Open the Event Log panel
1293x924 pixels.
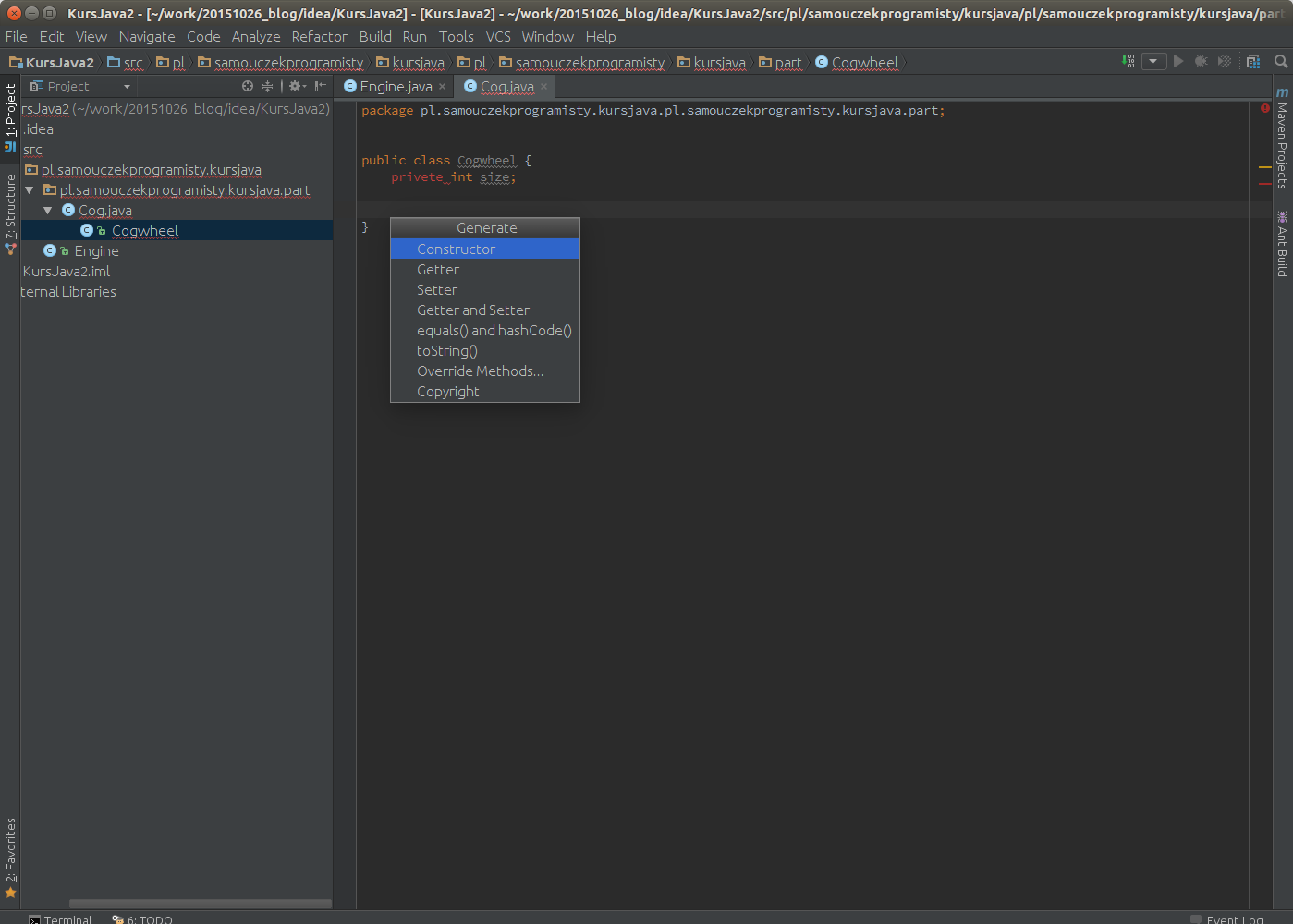pos(1226,918)
